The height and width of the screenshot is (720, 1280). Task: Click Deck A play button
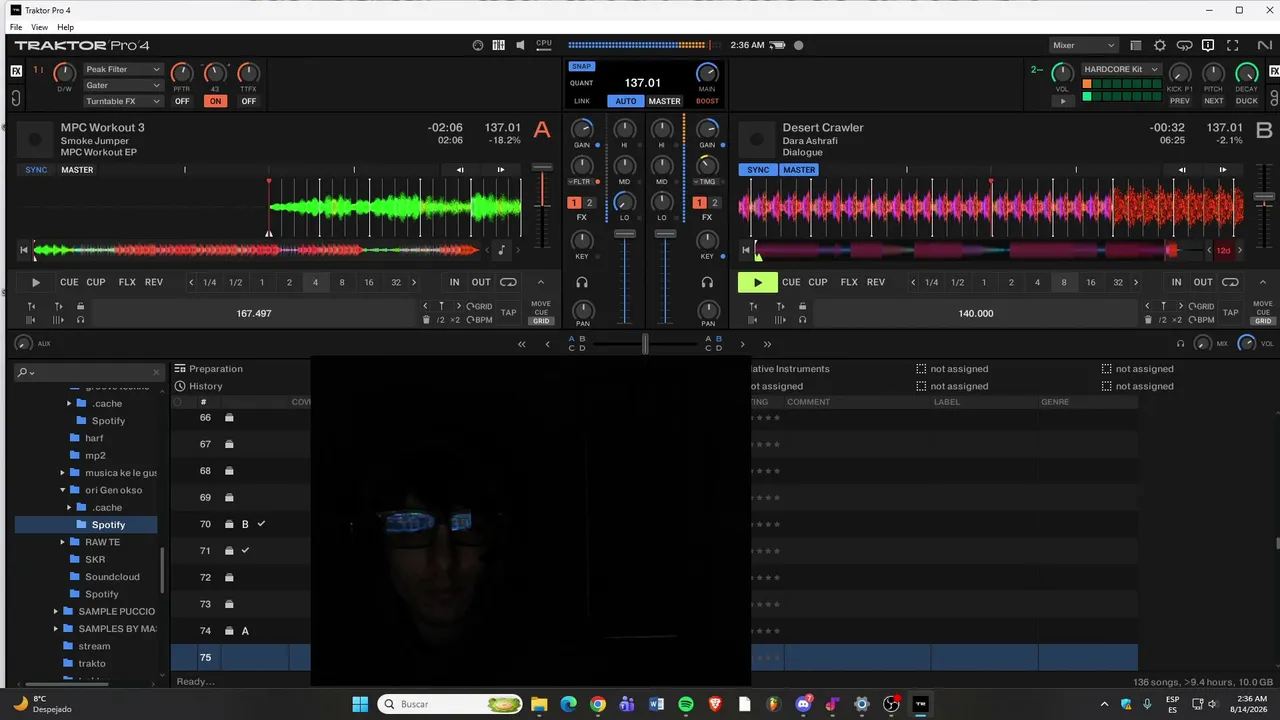point(36,283)
